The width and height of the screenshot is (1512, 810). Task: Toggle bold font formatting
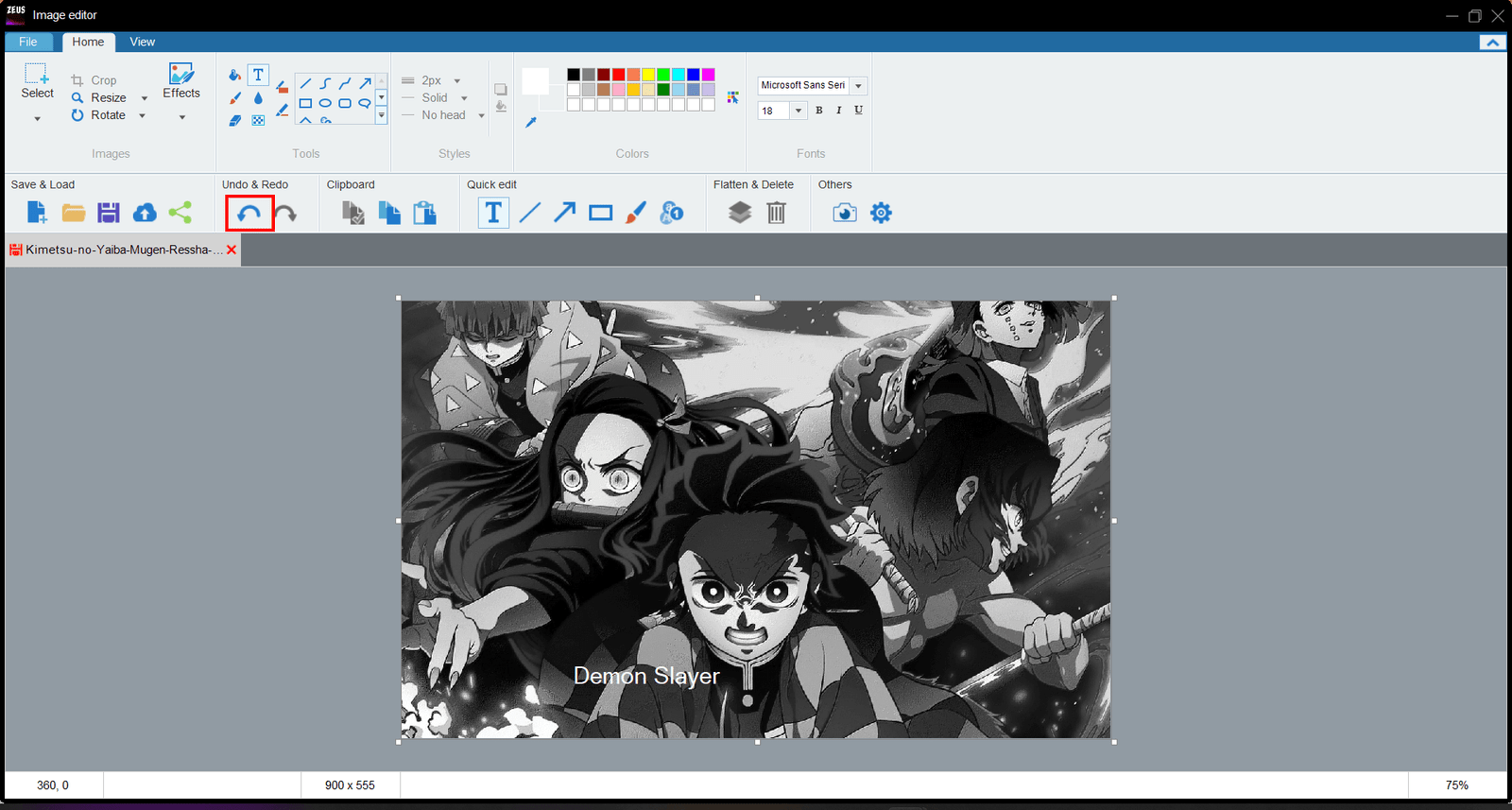point(819,111)
